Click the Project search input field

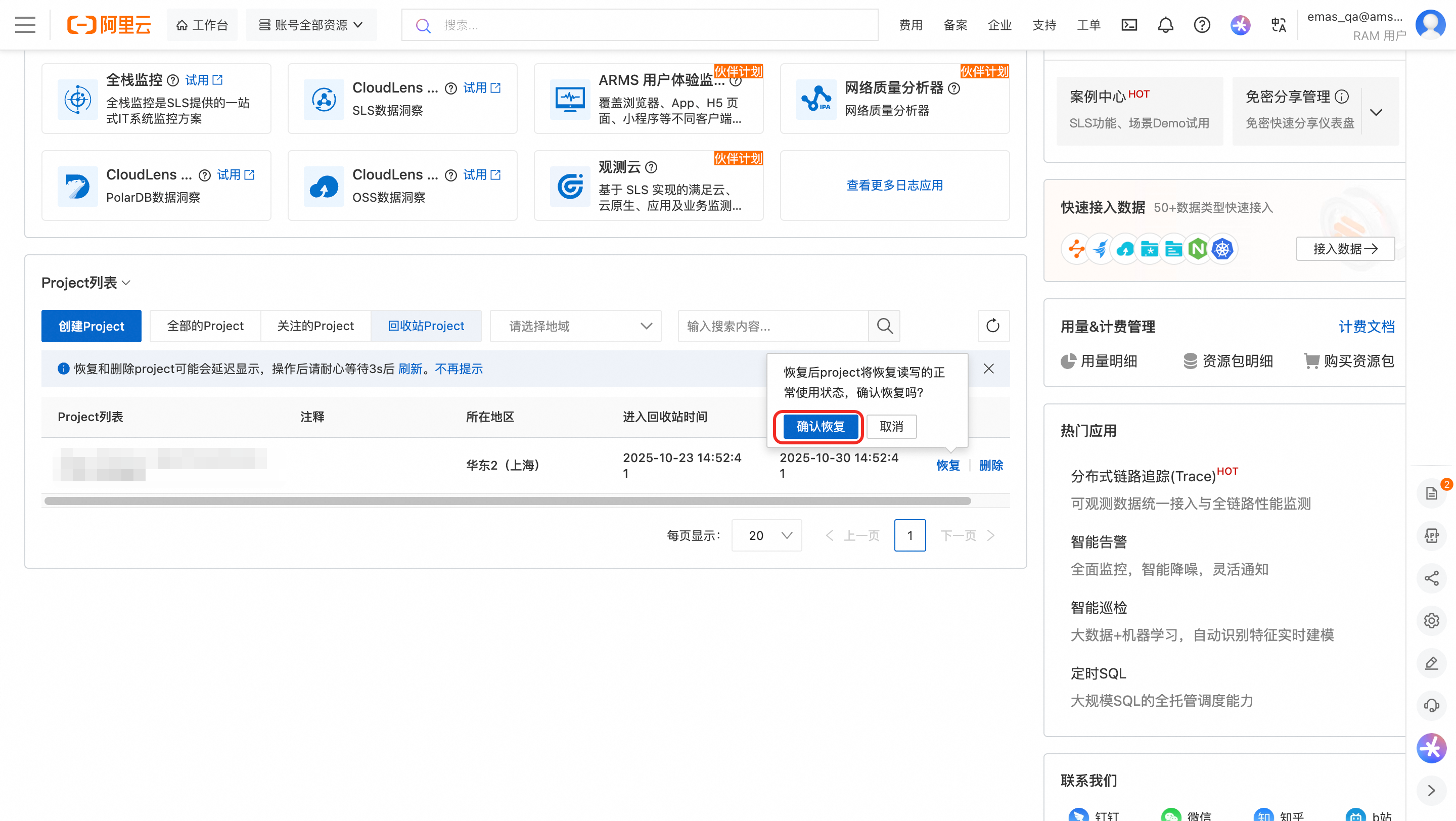click(x=772, y=326)
